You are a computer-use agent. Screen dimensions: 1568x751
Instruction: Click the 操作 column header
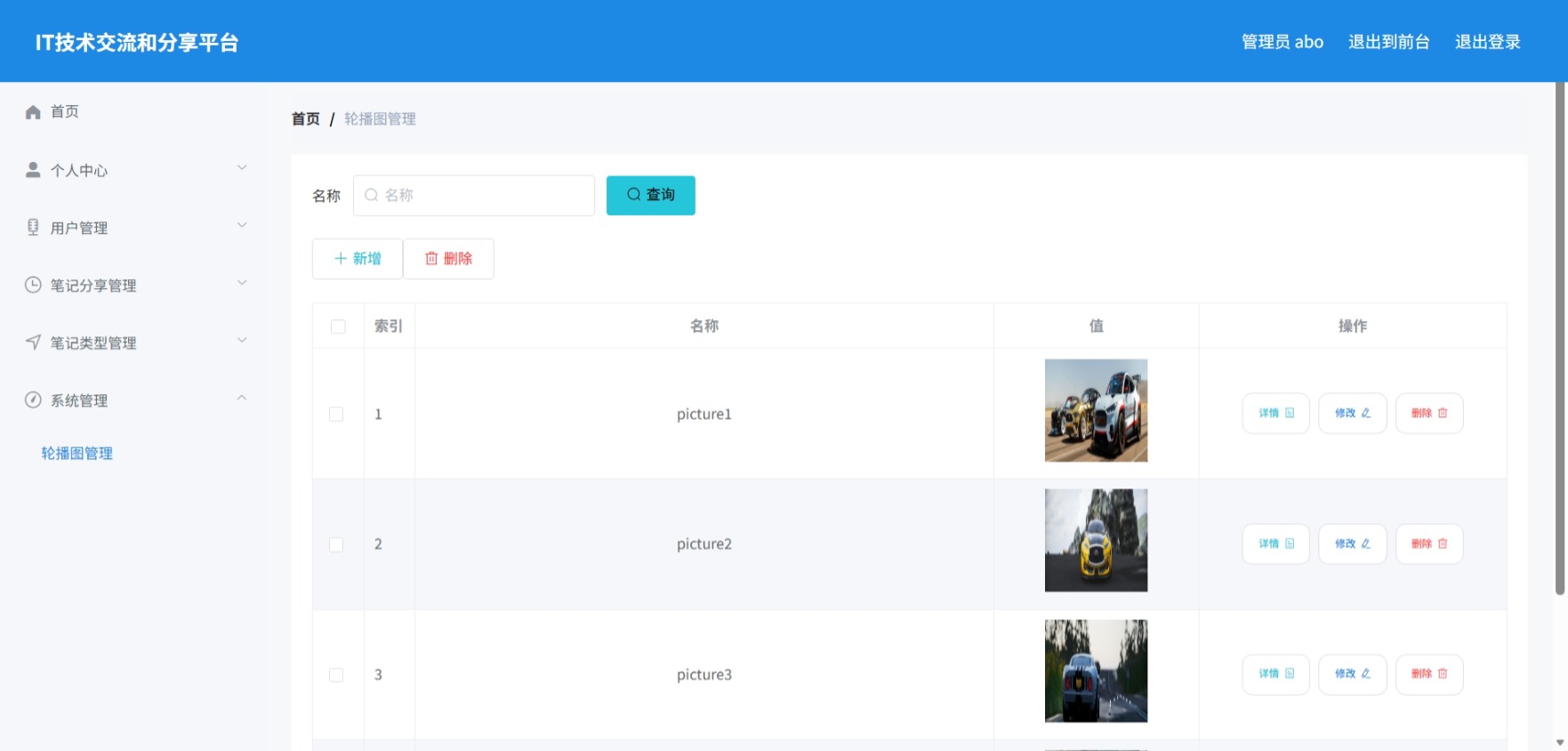click(1353, 327)
